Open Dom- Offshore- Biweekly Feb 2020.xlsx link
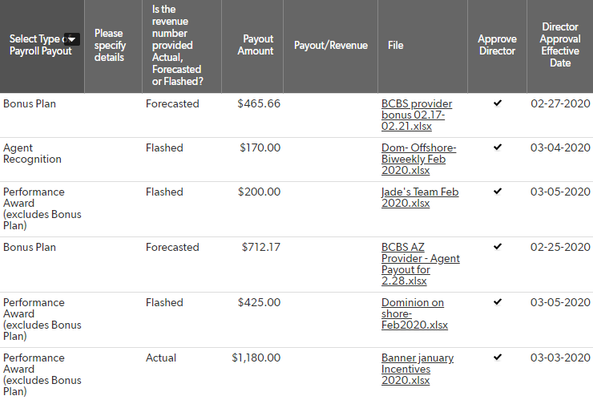Screen dimensions: 593x400 tap(418, 159)
